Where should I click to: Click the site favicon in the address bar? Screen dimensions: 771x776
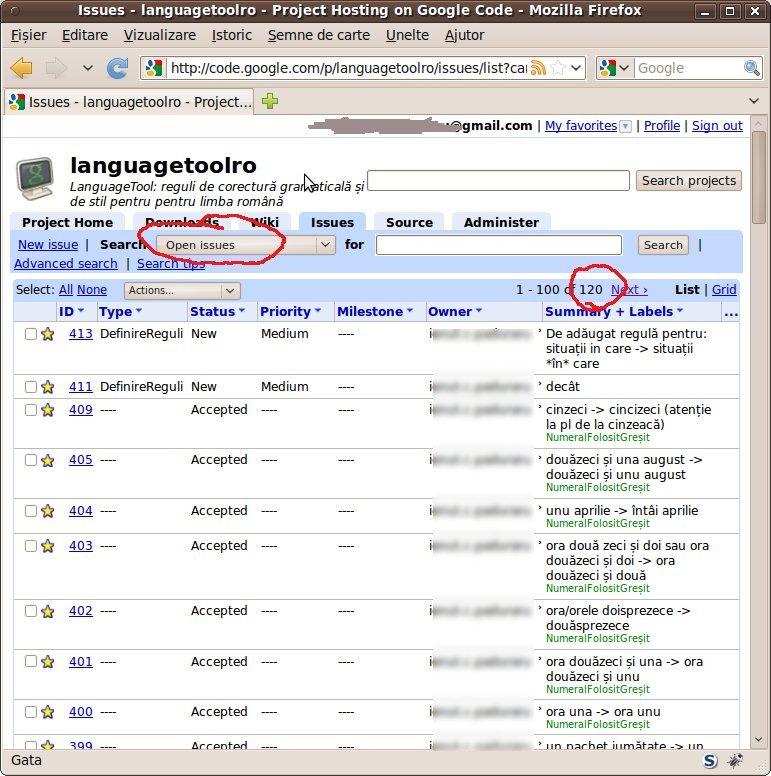pos(154,68)
